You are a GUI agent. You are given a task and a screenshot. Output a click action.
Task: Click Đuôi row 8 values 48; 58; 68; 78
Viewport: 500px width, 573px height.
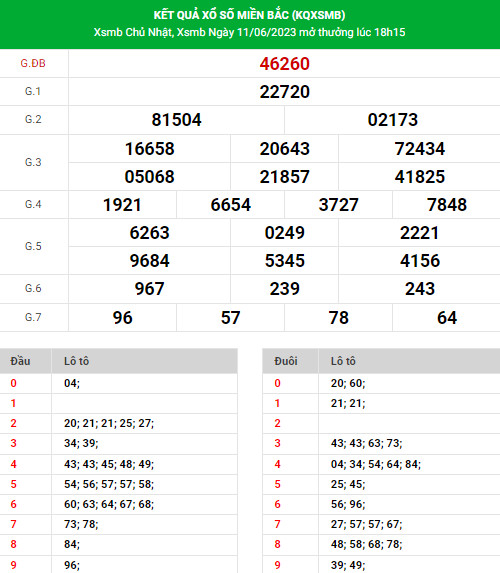pos(367,544)
